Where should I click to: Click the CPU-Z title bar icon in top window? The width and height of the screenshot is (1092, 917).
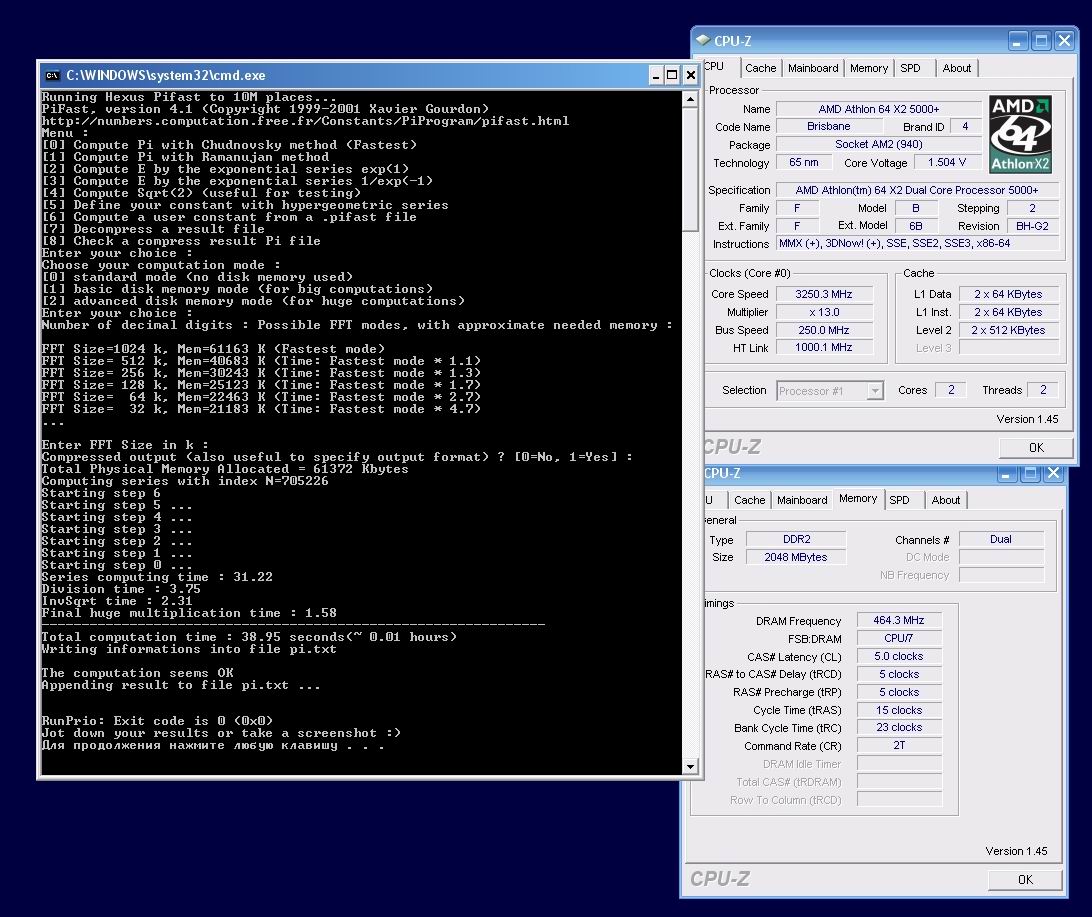pyautogui.click(x=703, y=40)
